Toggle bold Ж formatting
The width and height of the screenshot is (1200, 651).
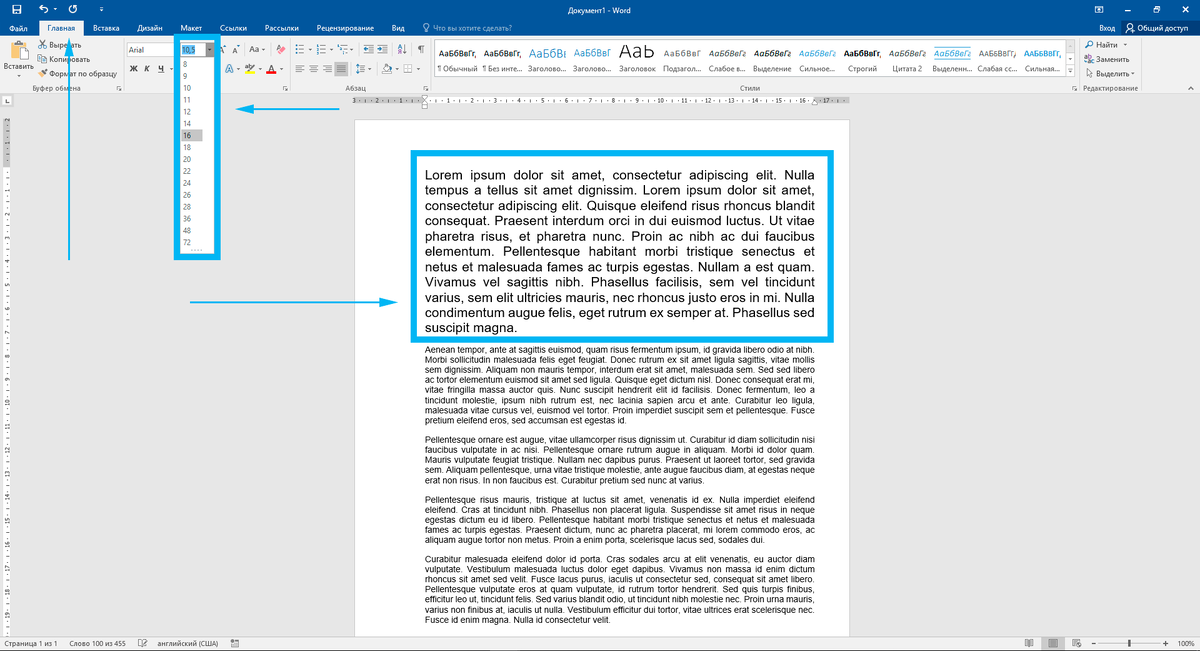click(133, 69)
